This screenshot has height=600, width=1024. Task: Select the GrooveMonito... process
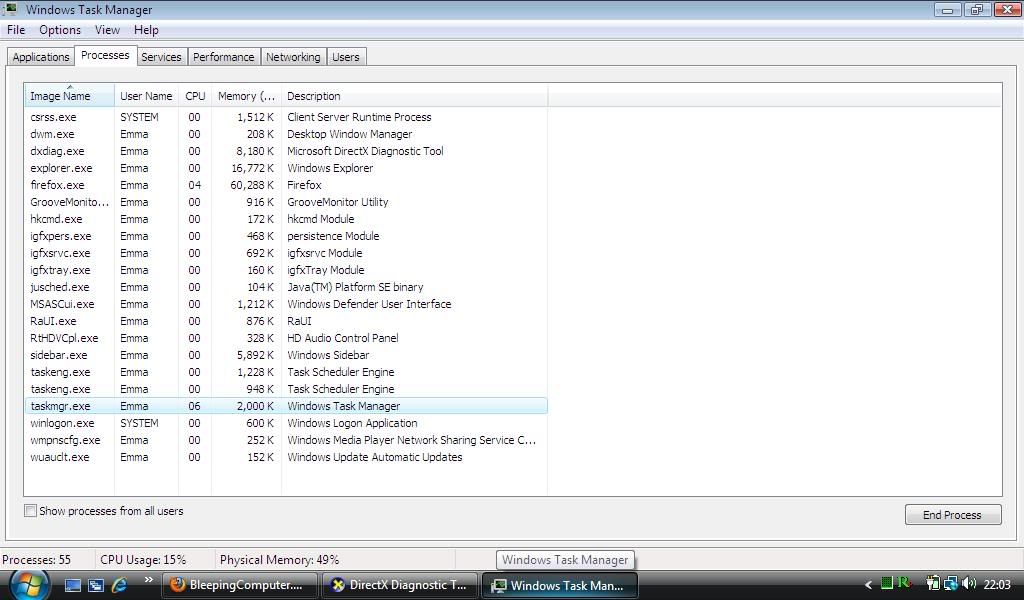pyautogui.click(x=286, y=202)
